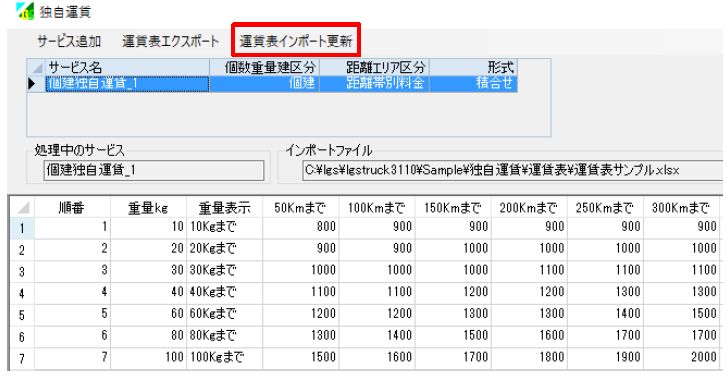The width and height of the screenshot is (726, 376).
Task: Select row header 4 in fare grid
Action: (x=22, y=294)
